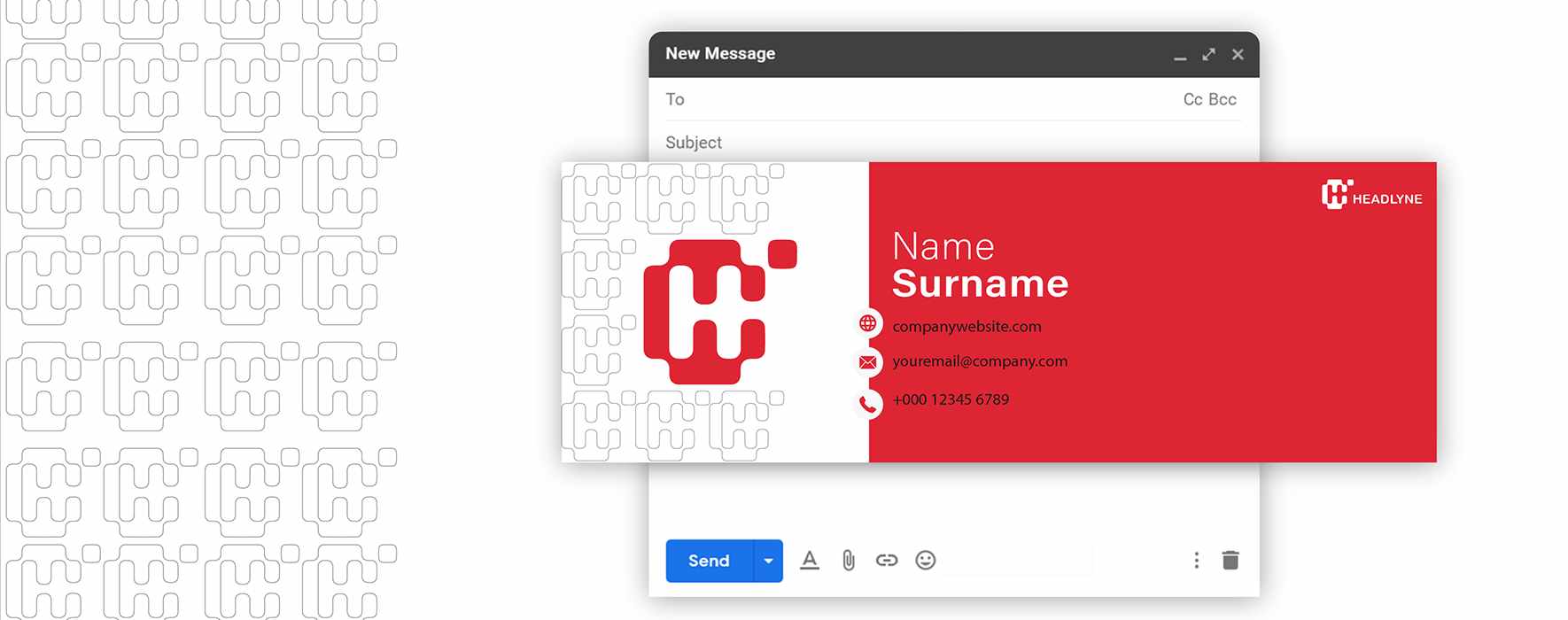Click the globe website icon in signature

pyautogui.click(x=868, y=323)
